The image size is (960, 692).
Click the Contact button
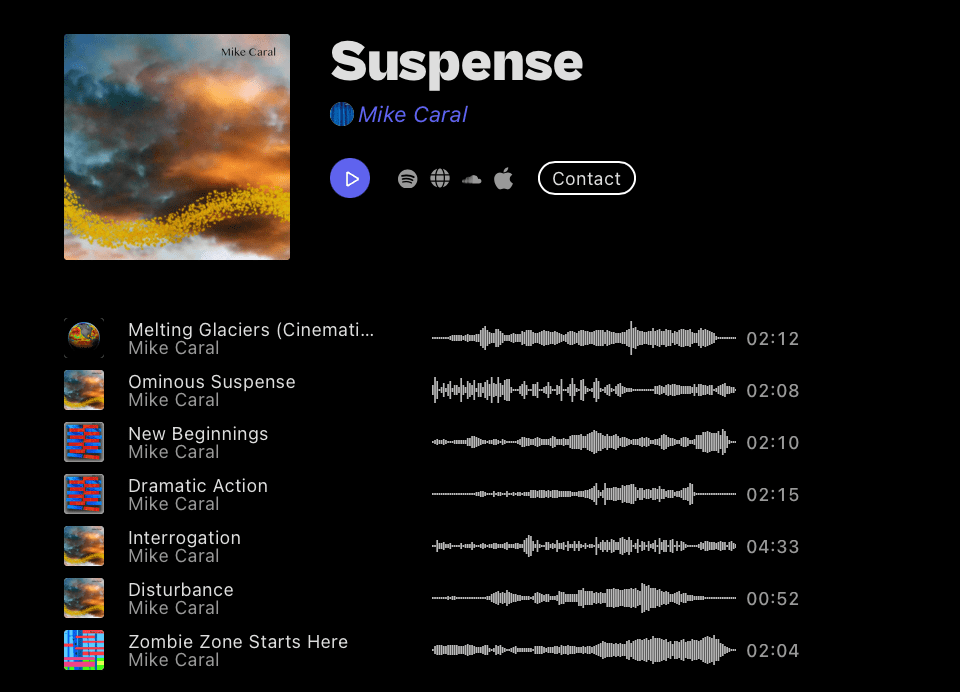(587, 178)
